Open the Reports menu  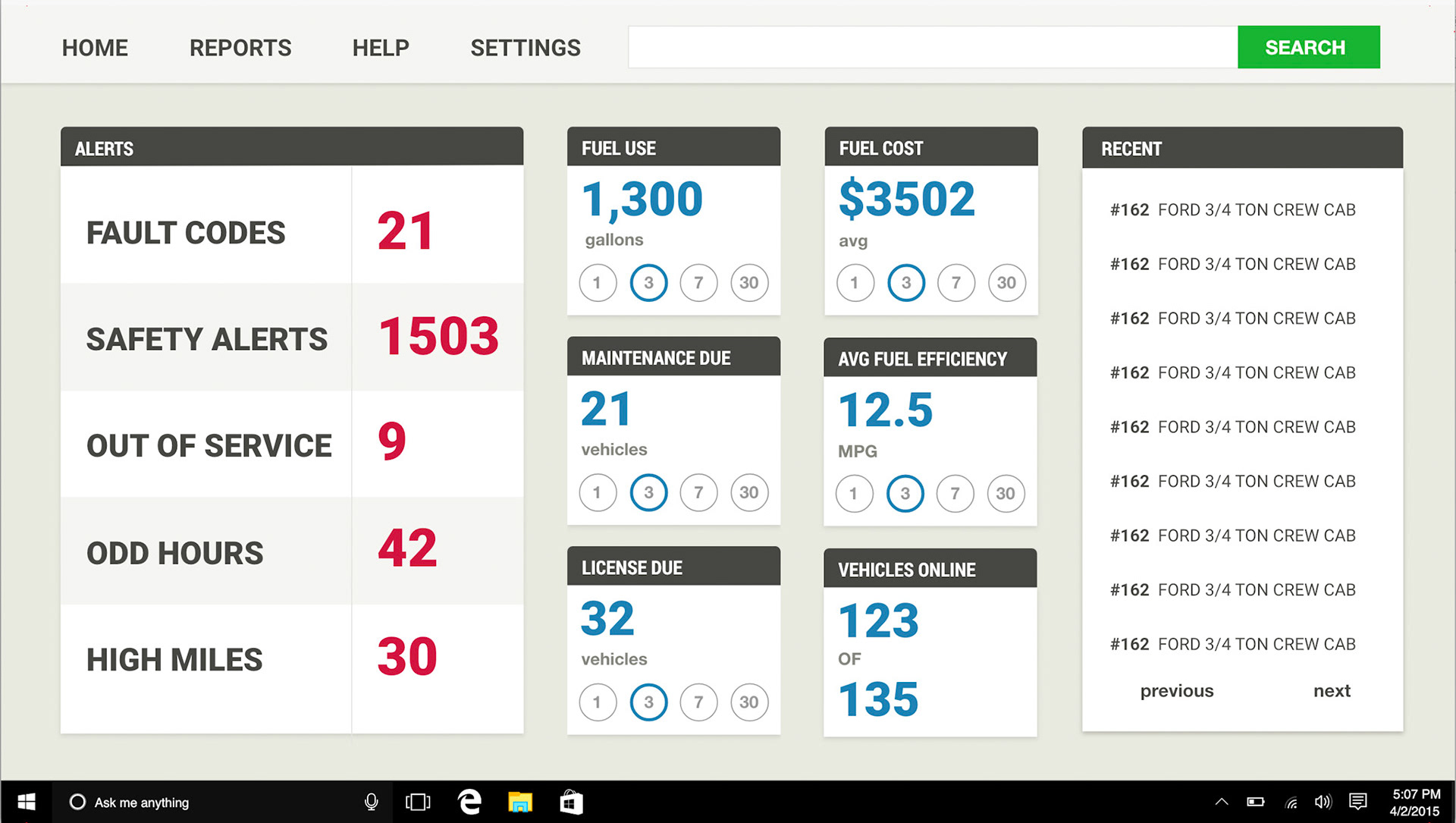(240, 48)
